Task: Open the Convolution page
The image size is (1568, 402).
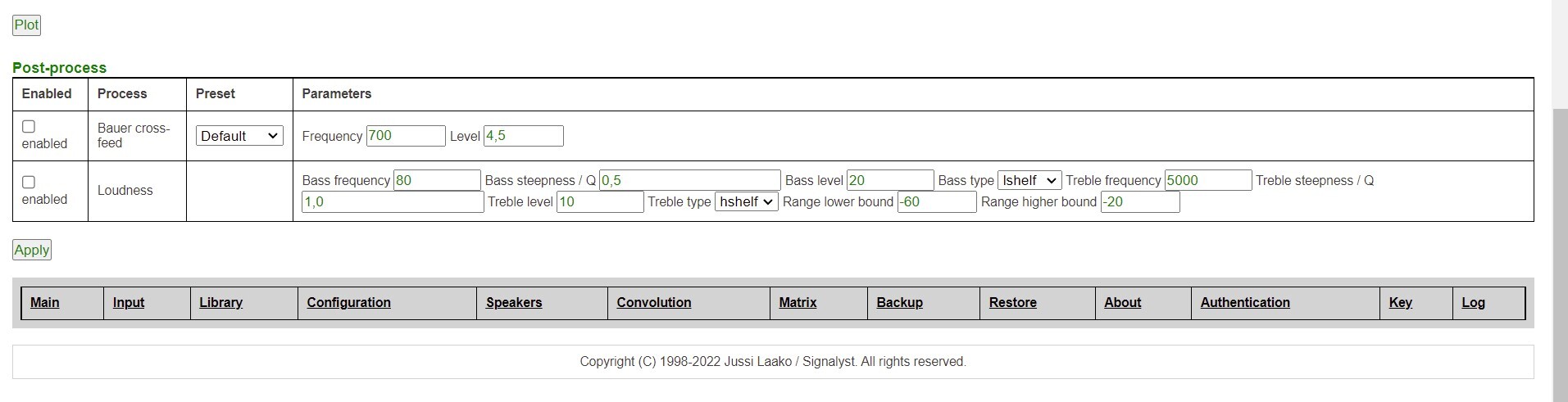Action: coord(653,302)
